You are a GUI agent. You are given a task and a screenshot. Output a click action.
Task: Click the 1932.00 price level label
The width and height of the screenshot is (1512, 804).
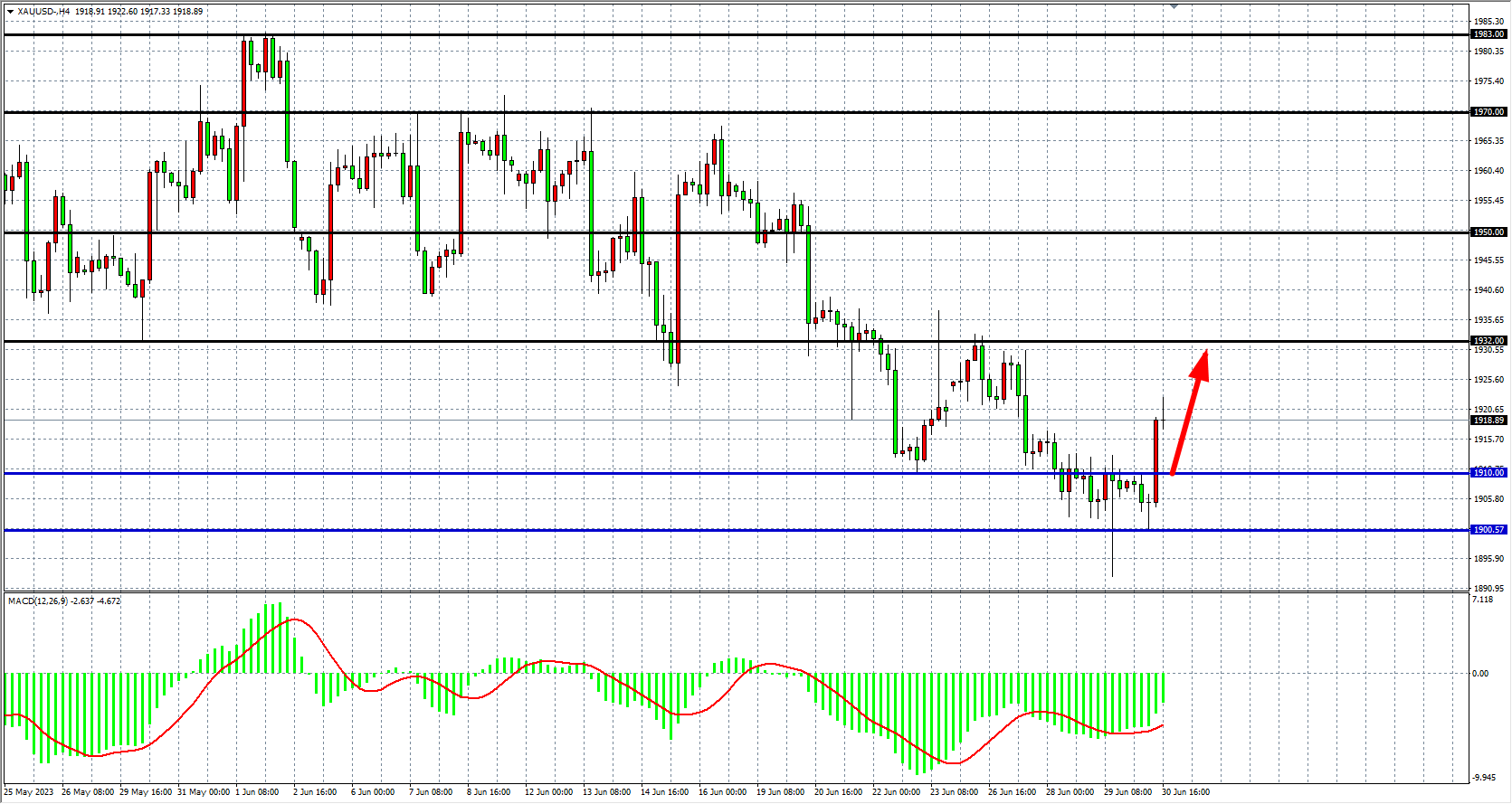pos(1488,341)
